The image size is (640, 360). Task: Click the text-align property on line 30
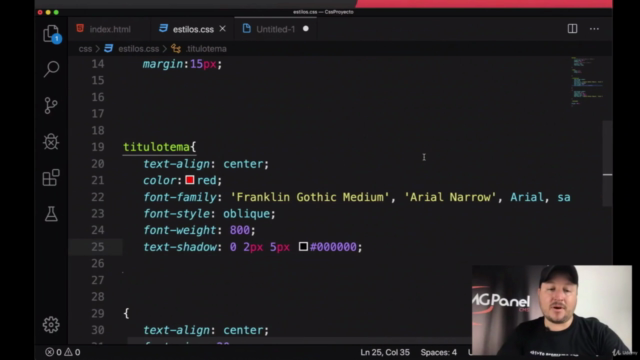pos(176,330)
